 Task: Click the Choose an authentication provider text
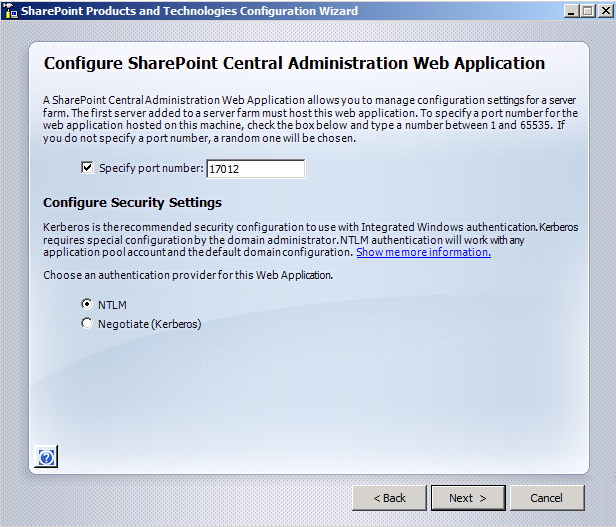coord(188,275)
